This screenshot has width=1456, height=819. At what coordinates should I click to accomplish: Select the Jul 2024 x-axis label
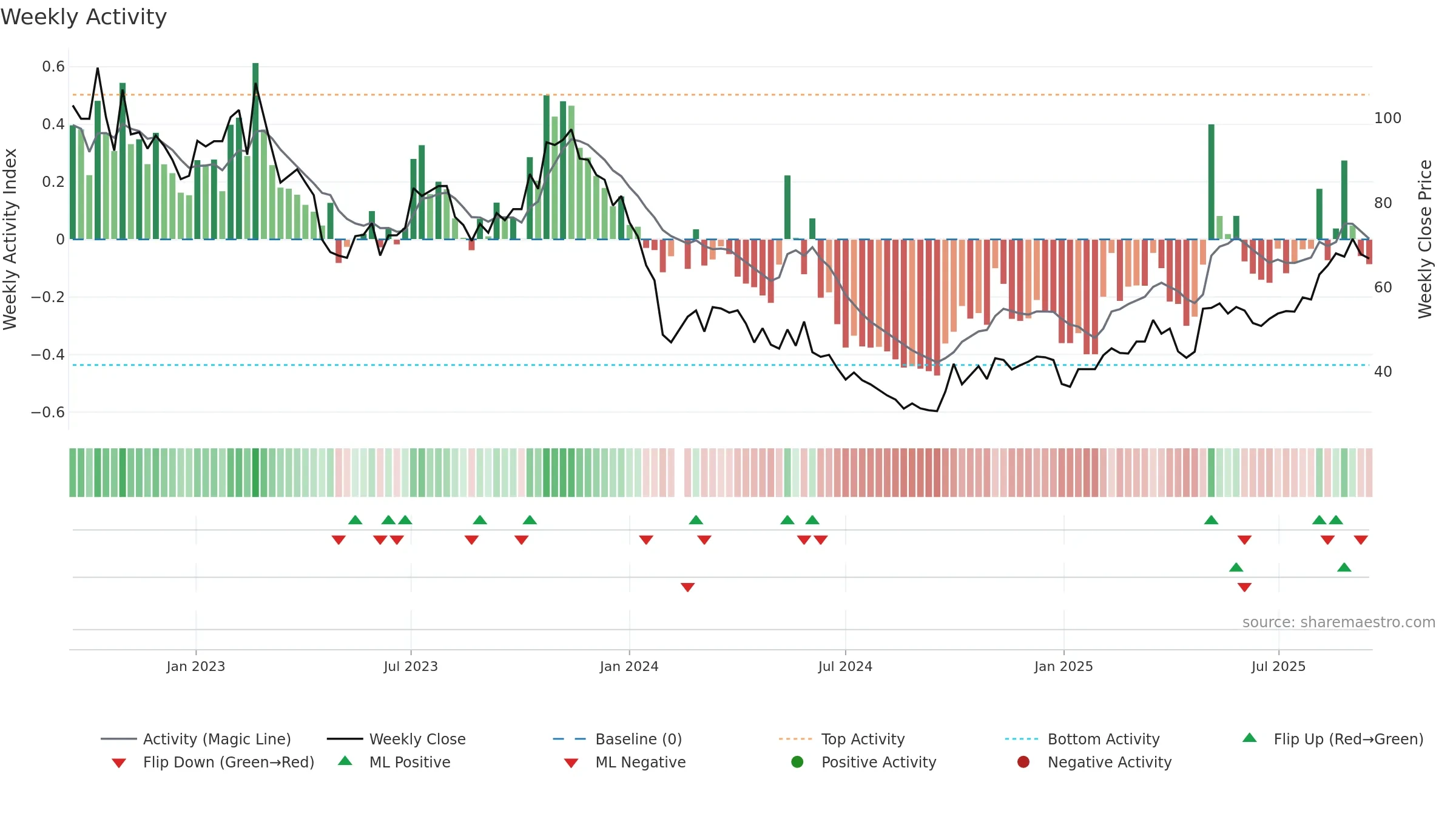pos(845,666)
